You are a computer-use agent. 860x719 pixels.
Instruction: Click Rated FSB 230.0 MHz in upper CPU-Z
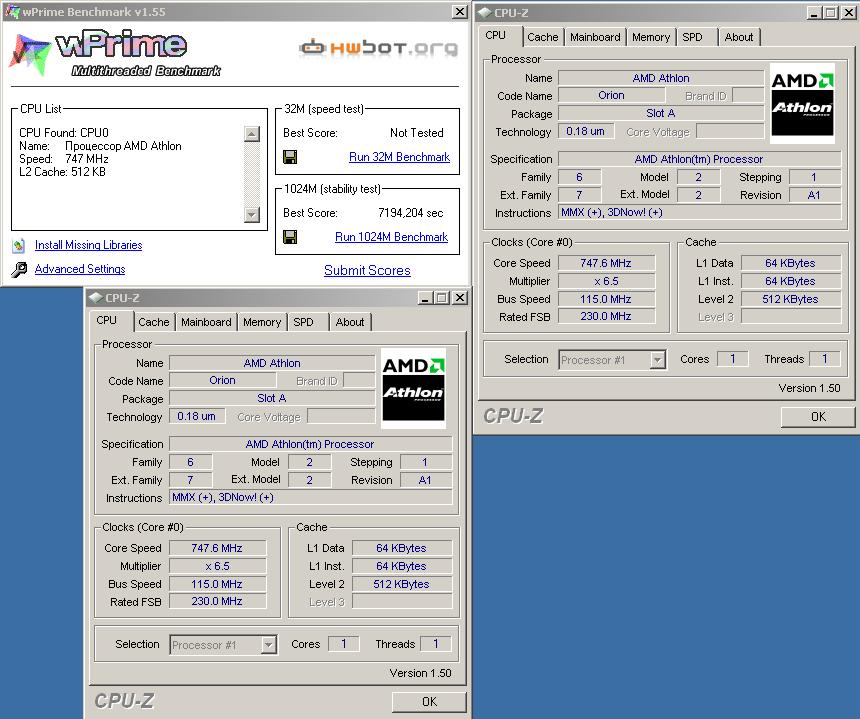606,316
